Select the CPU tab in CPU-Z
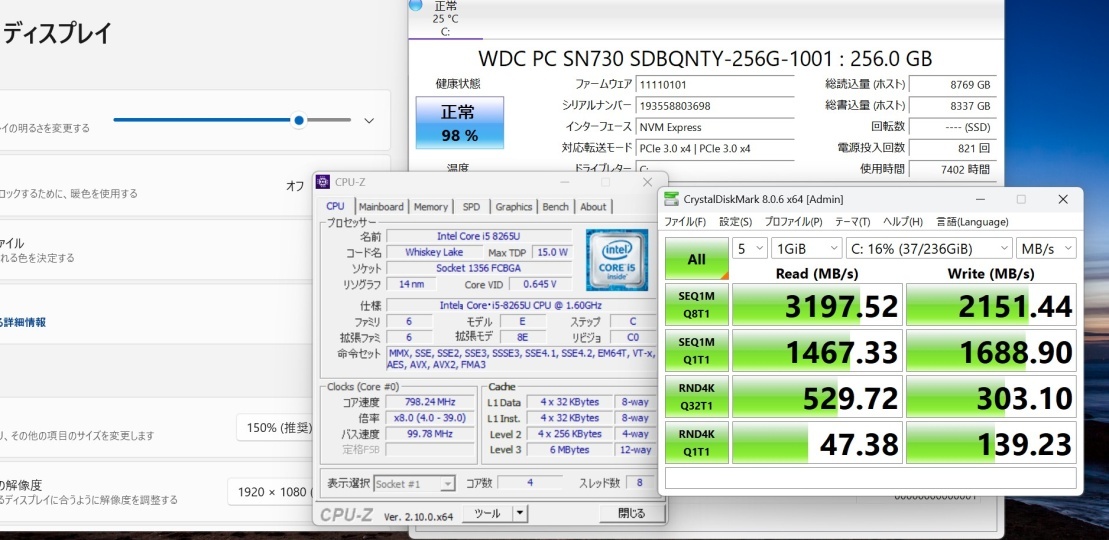1109x540 pixels. pyautogui.click(x=335, y=206)
